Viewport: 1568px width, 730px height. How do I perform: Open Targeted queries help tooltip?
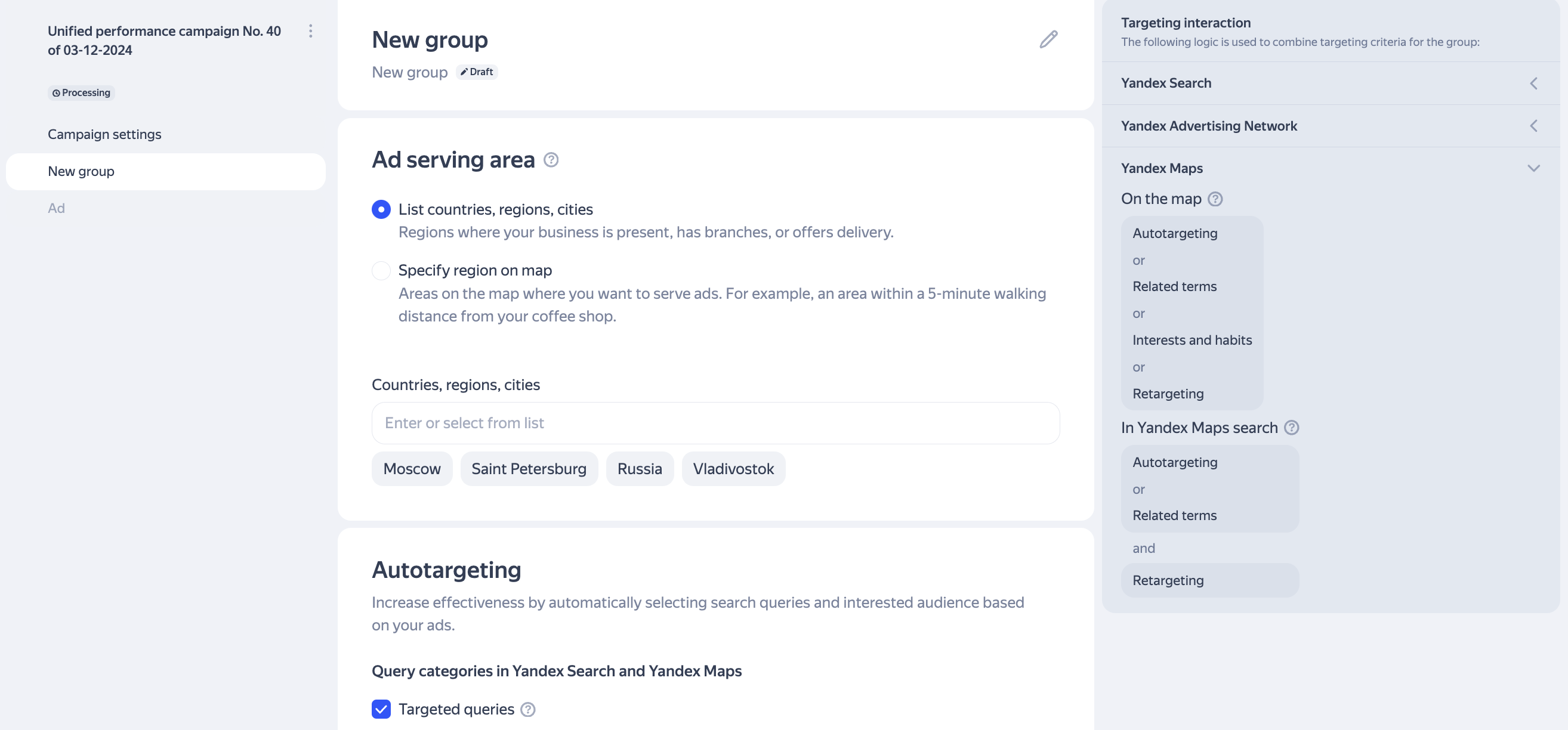click(528, 709)
